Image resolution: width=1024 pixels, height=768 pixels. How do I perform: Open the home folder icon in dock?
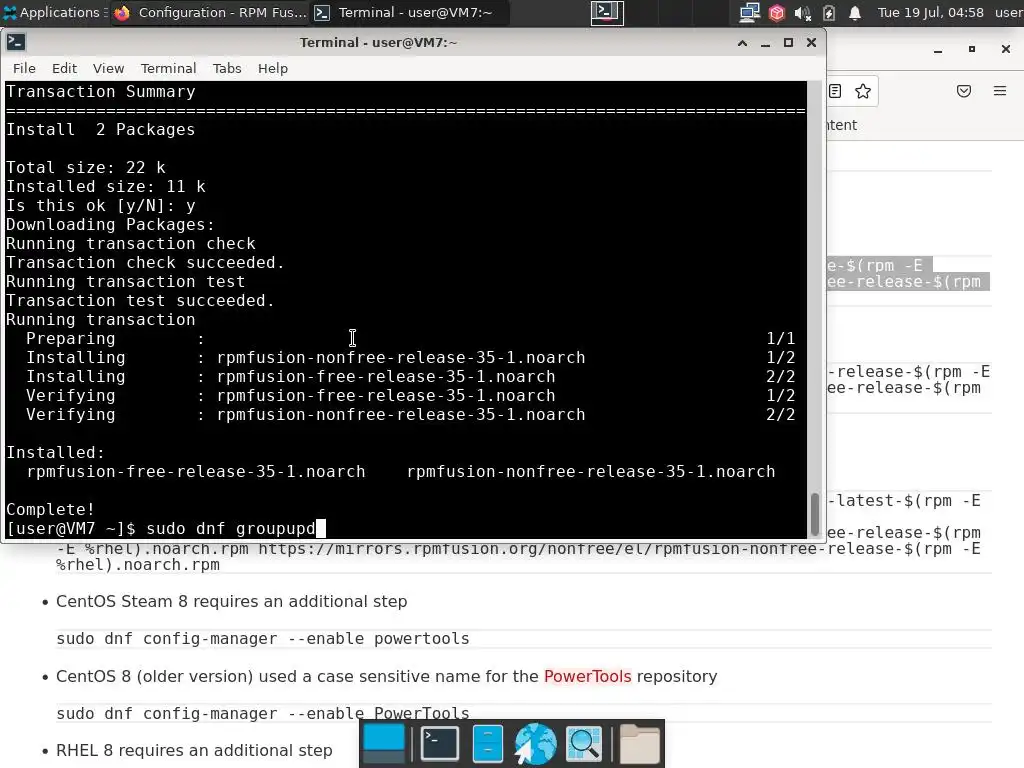coord(639,744)
